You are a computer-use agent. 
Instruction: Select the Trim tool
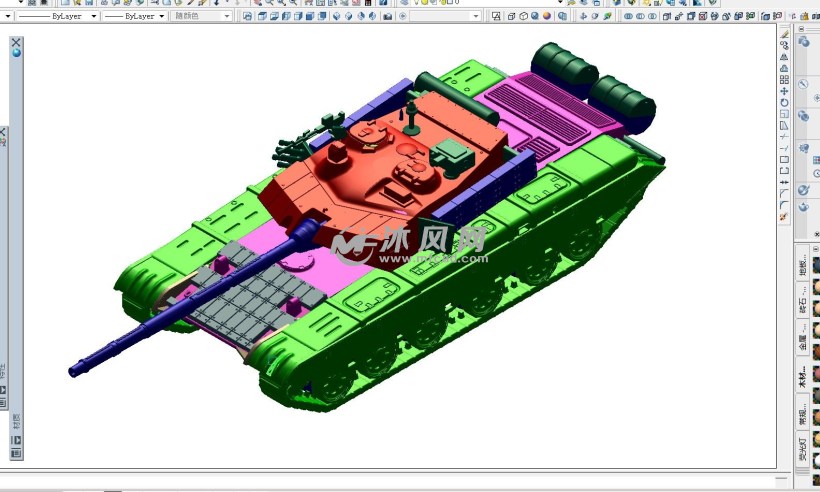coord(784,136)
